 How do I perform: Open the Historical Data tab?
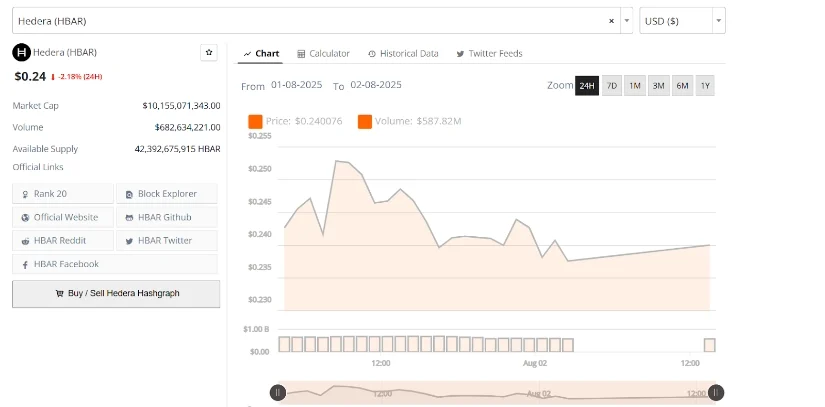click(403, 54)
